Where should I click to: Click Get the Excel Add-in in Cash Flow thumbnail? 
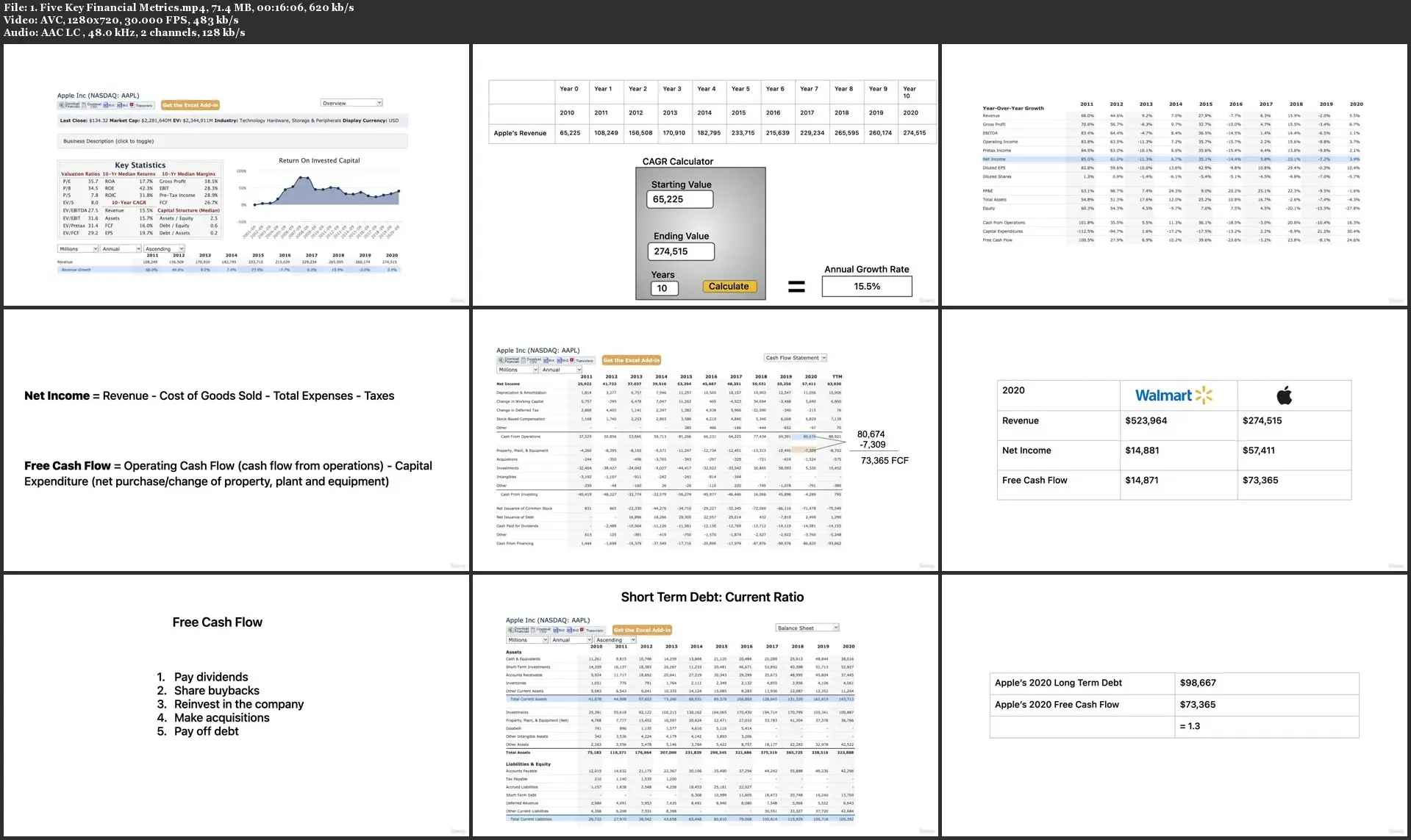tap(632, 360)
